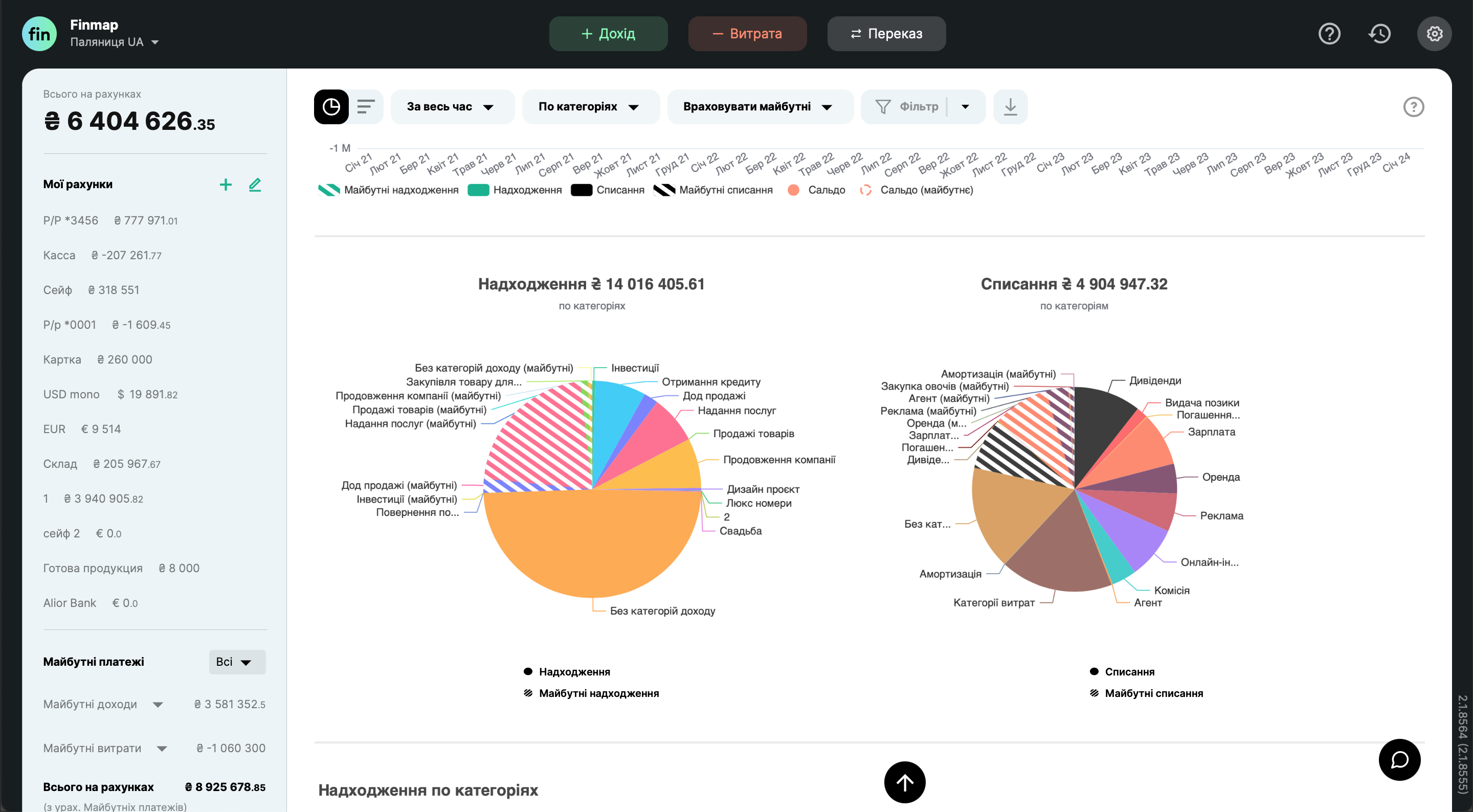Expand the Майбутні доходи section
1473x812 pixels.
point(158,705)
